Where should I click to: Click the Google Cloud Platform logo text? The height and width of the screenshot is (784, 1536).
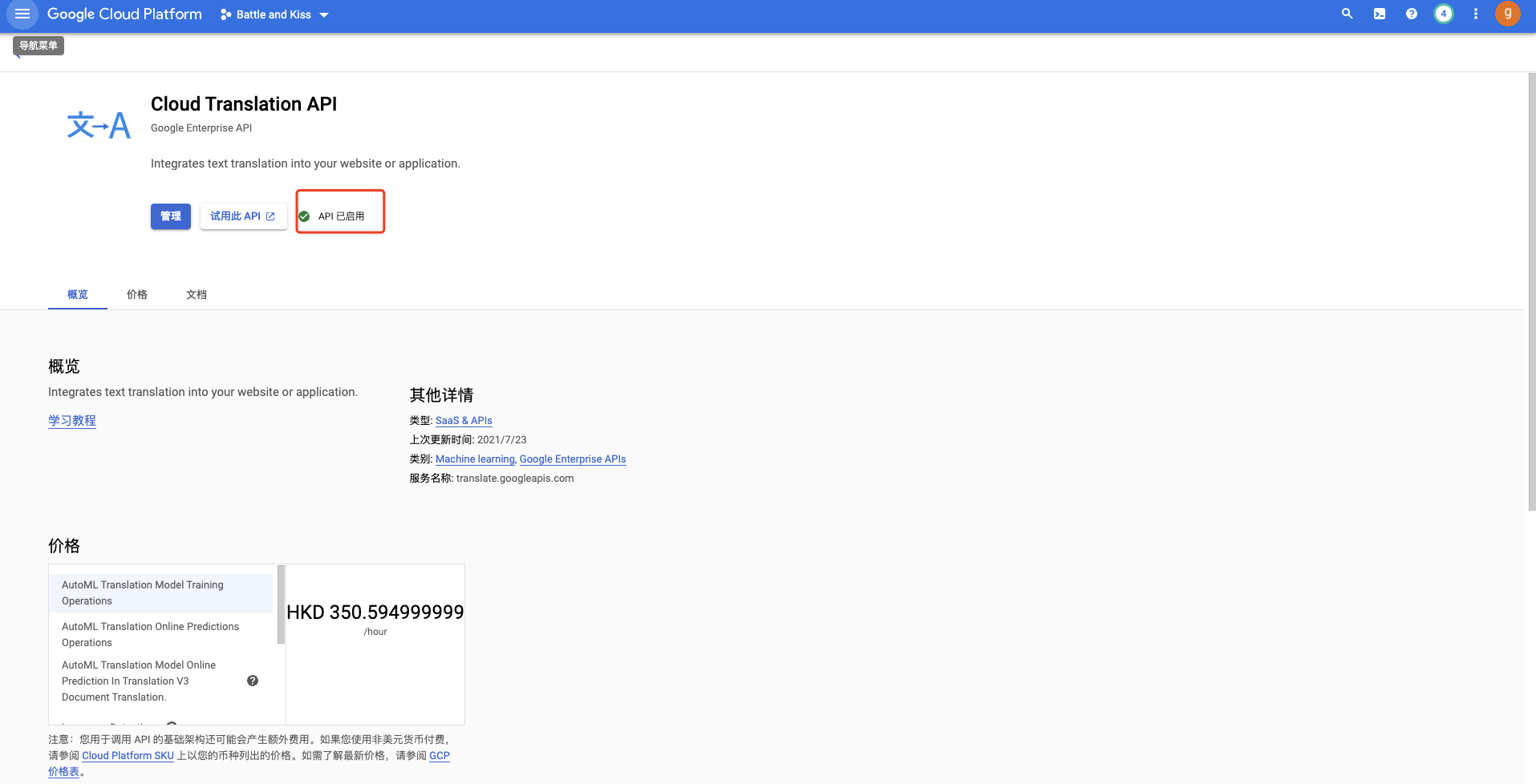(124, 14)
